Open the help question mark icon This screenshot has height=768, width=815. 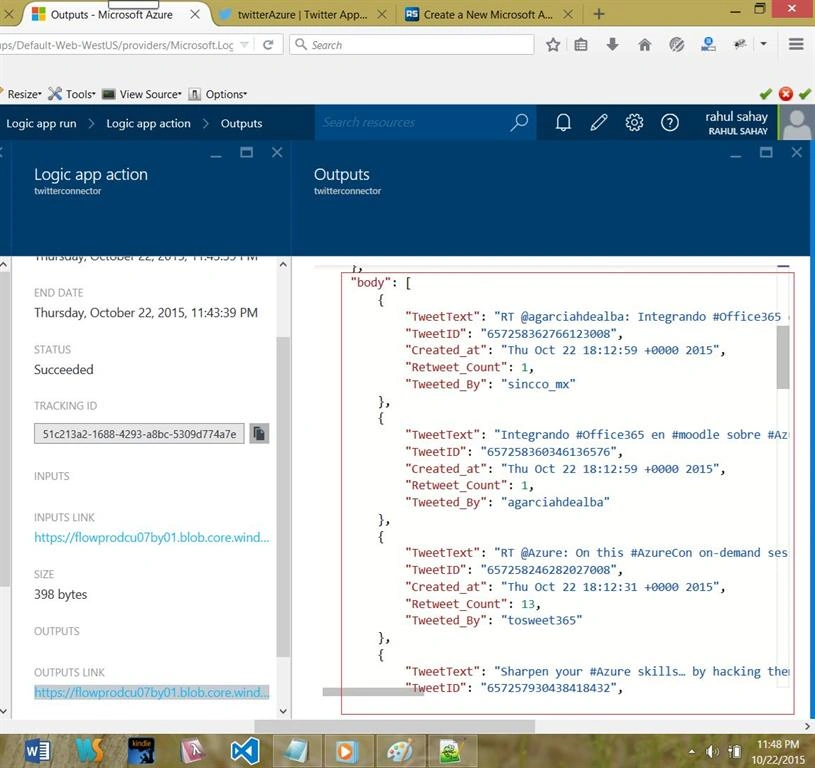(x=669, y=123)
